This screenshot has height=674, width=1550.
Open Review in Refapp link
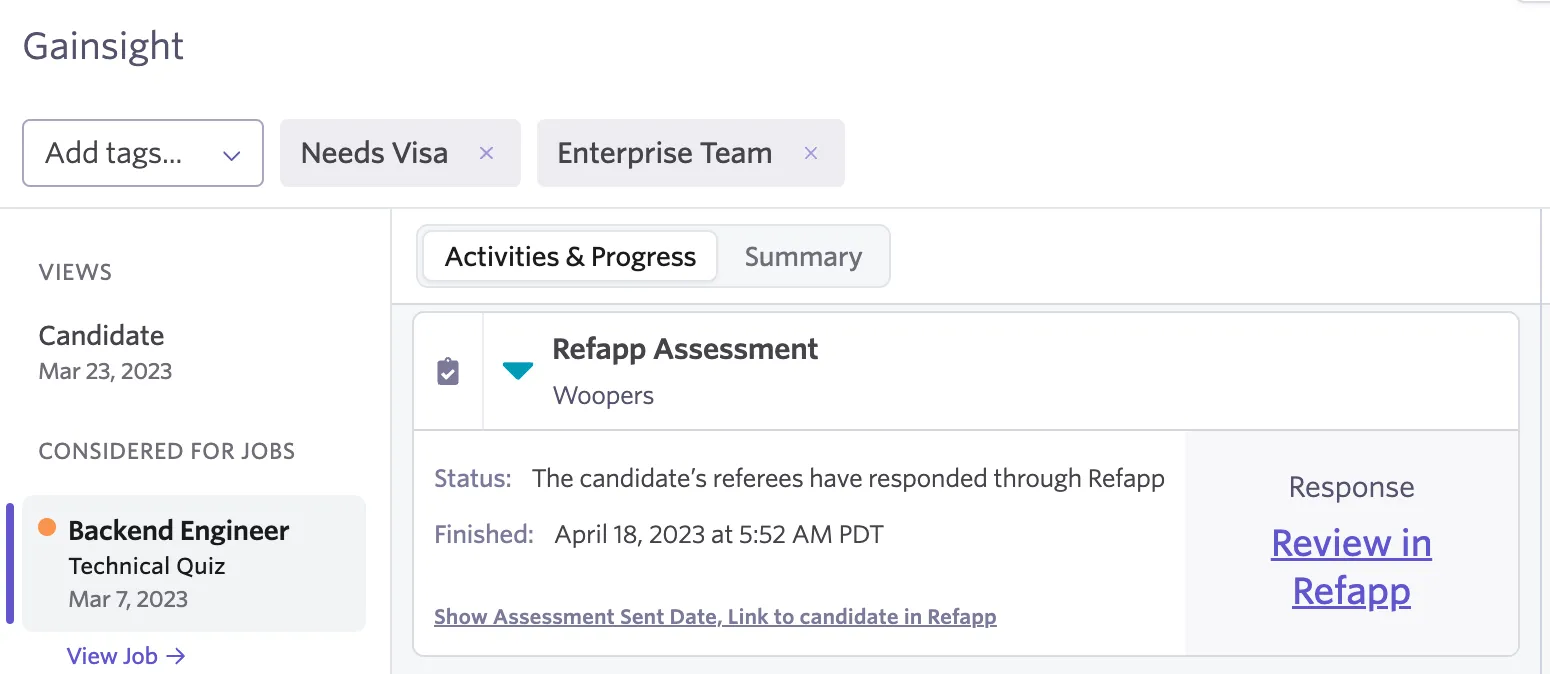click(x=1351, y=567)
